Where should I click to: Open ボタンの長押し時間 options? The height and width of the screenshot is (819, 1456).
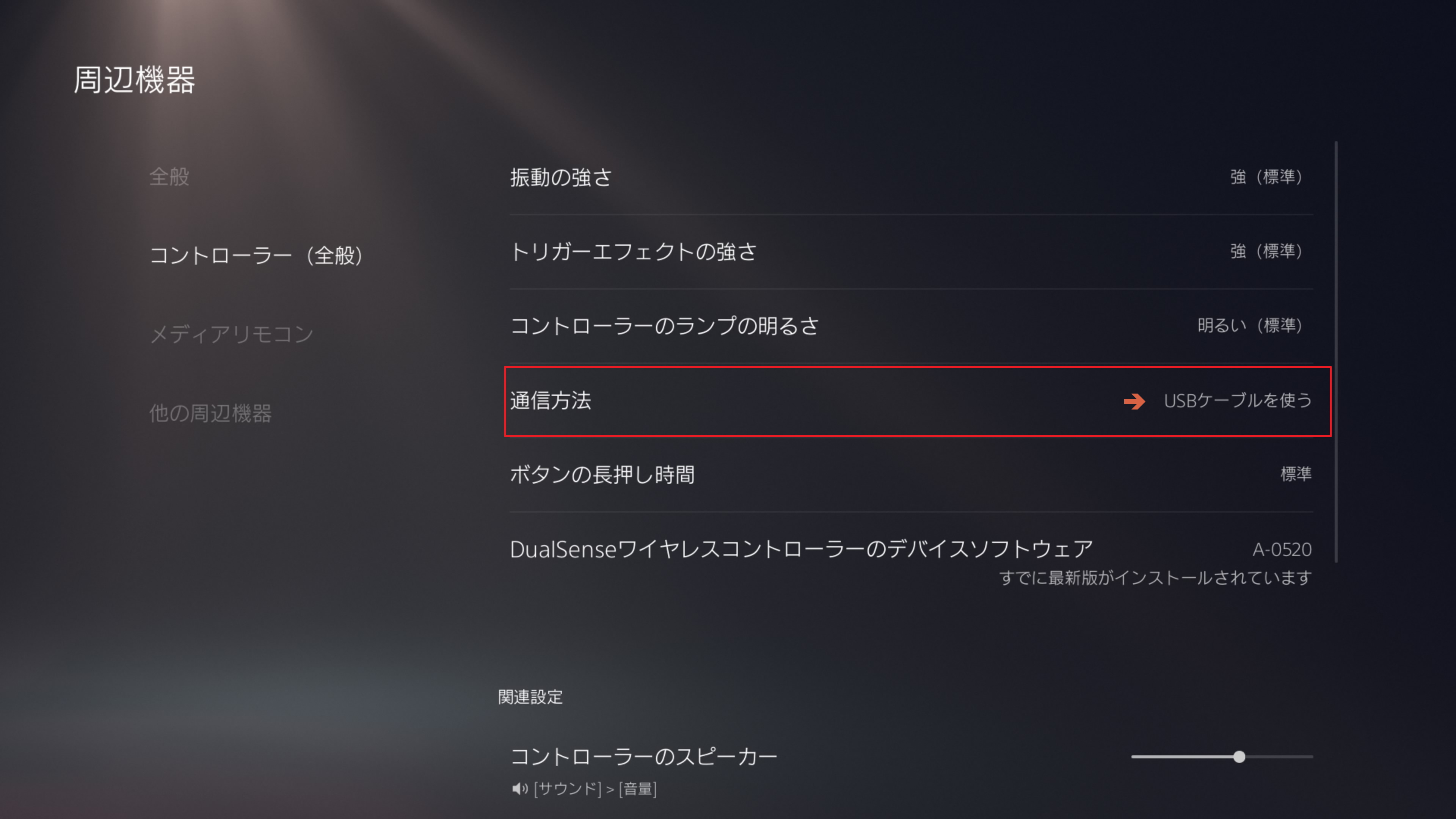[x=602, y=475]
